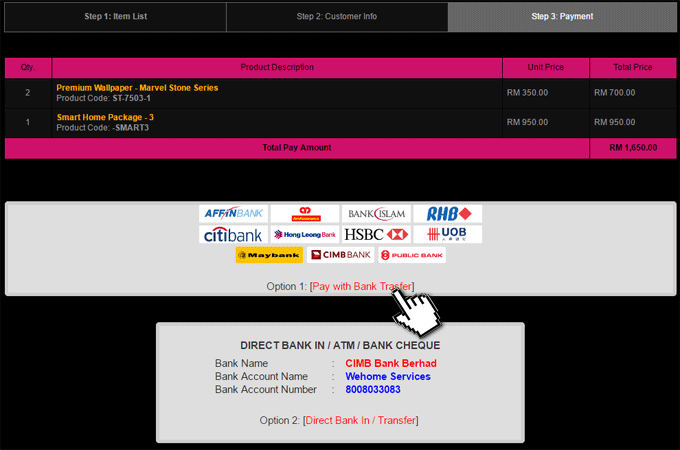Click the HSBC logo
This screenshot has height=450, width=680.
376,235
